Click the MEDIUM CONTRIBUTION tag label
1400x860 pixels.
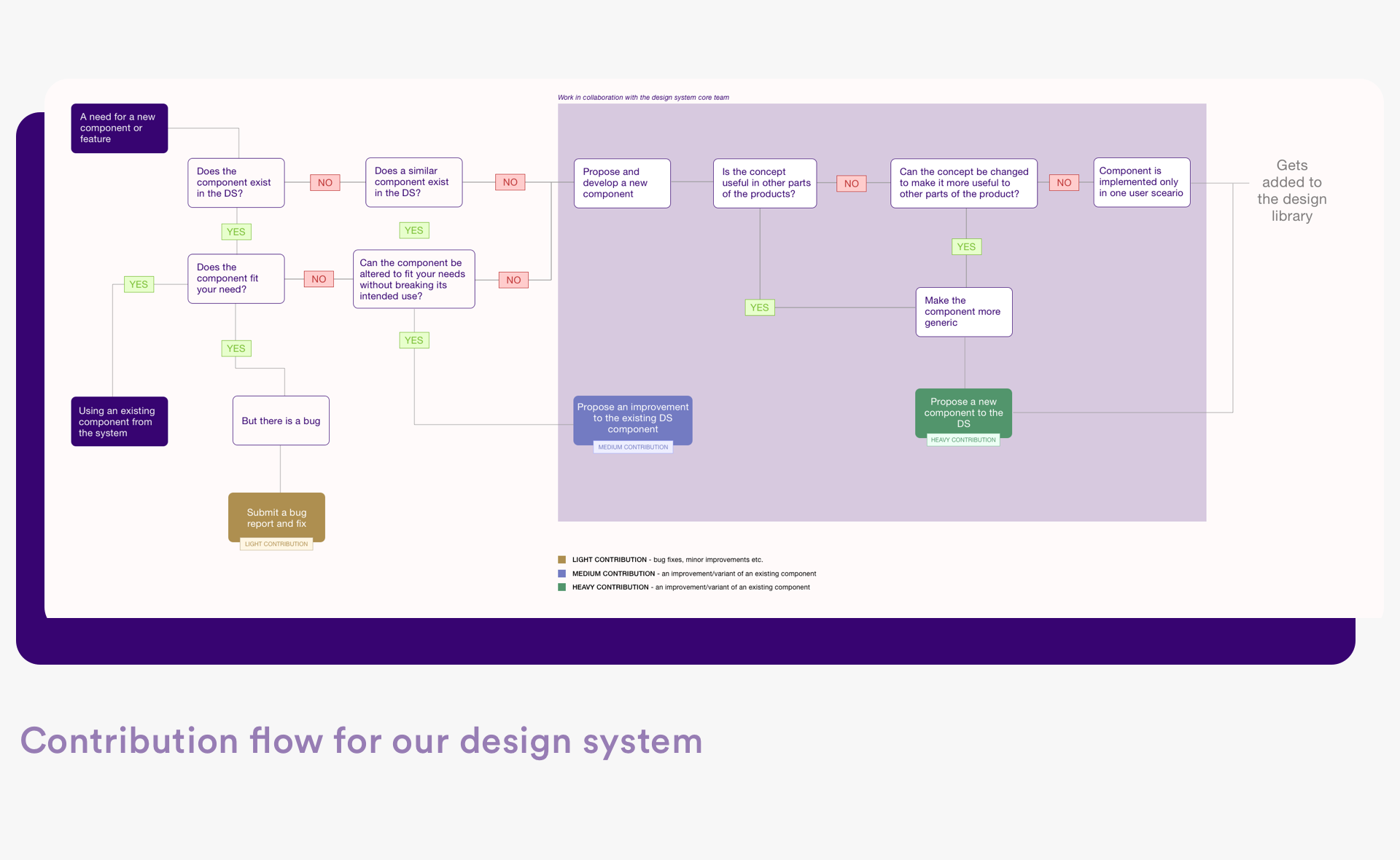[x=633, y=447]
